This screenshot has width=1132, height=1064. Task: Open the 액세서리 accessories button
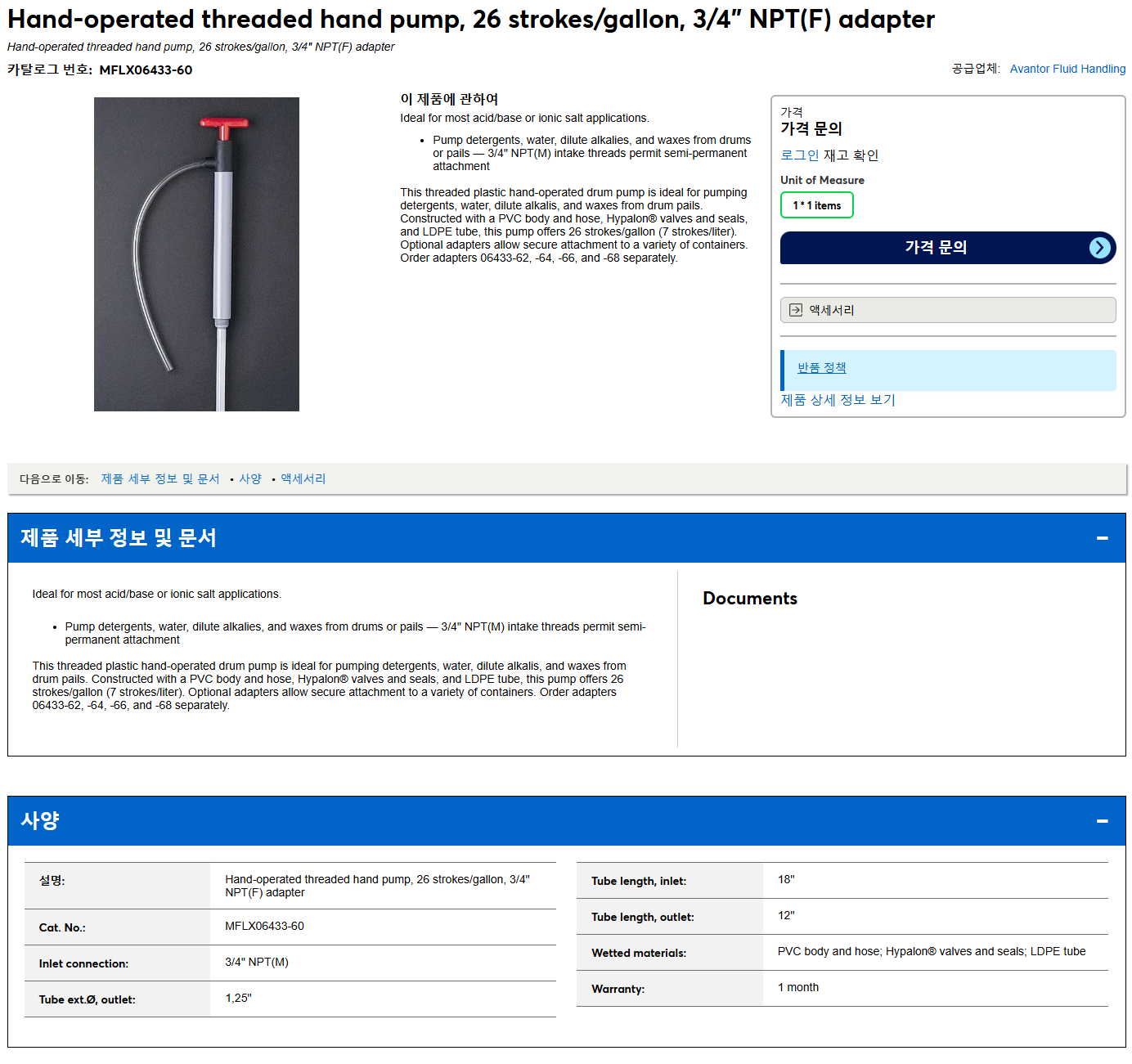point(948,310)
